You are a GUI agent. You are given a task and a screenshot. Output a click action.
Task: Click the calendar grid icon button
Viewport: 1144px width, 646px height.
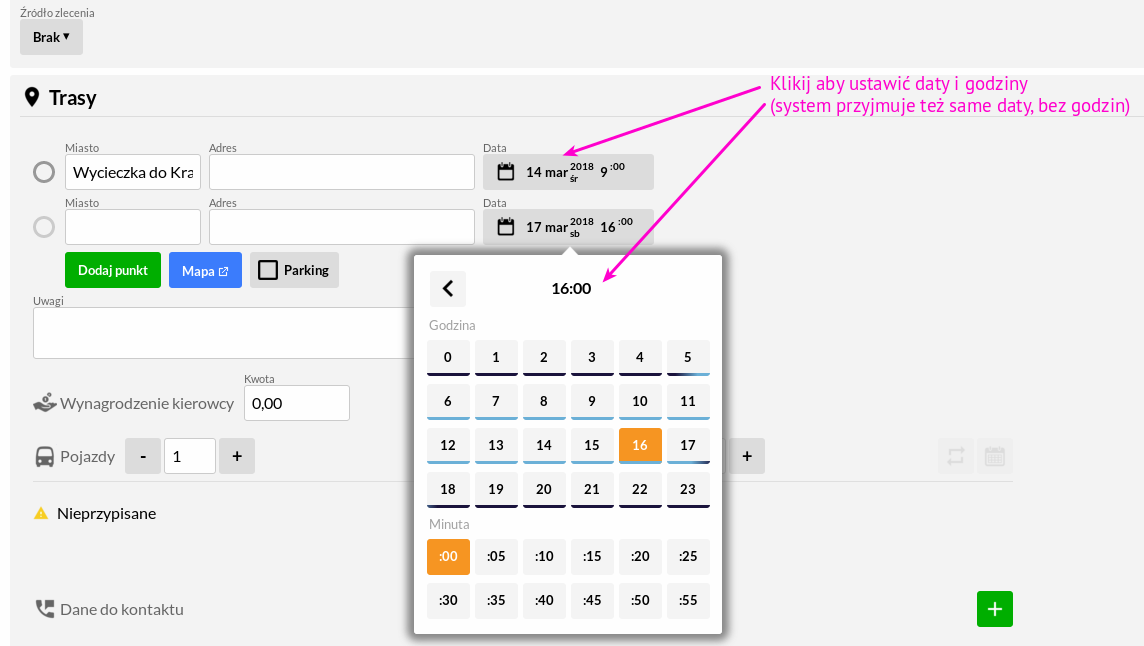(x=994, y=456)
